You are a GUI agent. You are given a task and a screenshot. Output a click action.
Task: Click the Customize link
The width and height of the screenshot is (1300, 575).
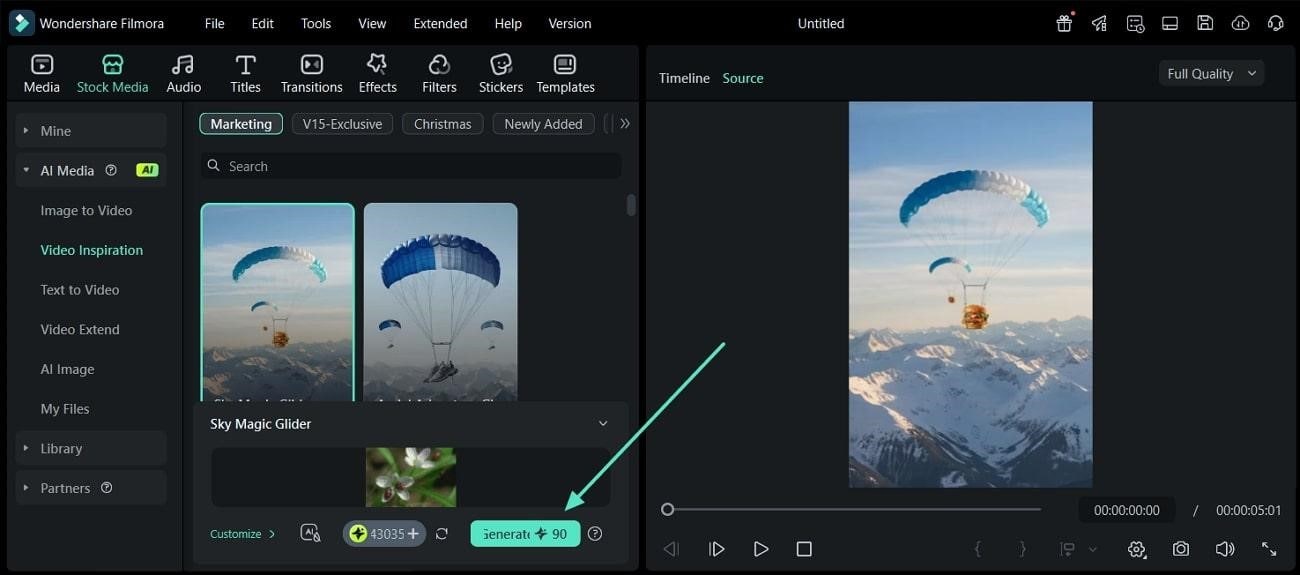click(243, 534)
